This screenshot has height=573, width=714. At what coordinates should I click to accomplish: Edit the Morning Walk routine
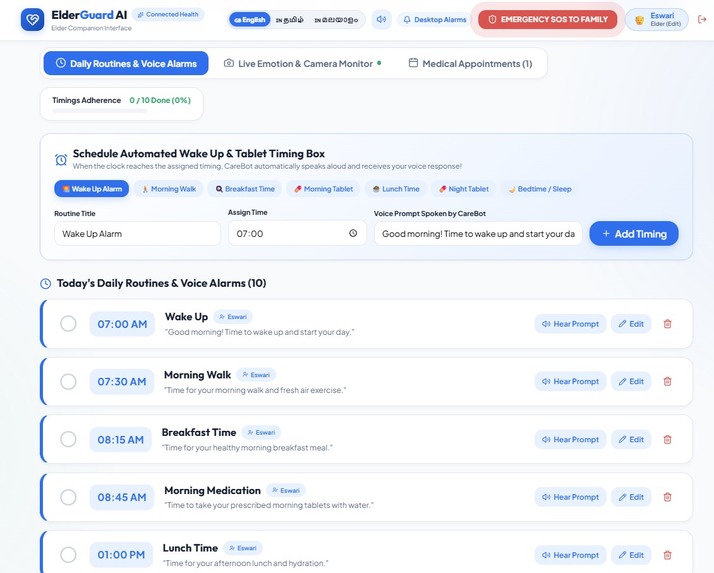(x=631, y=381)
